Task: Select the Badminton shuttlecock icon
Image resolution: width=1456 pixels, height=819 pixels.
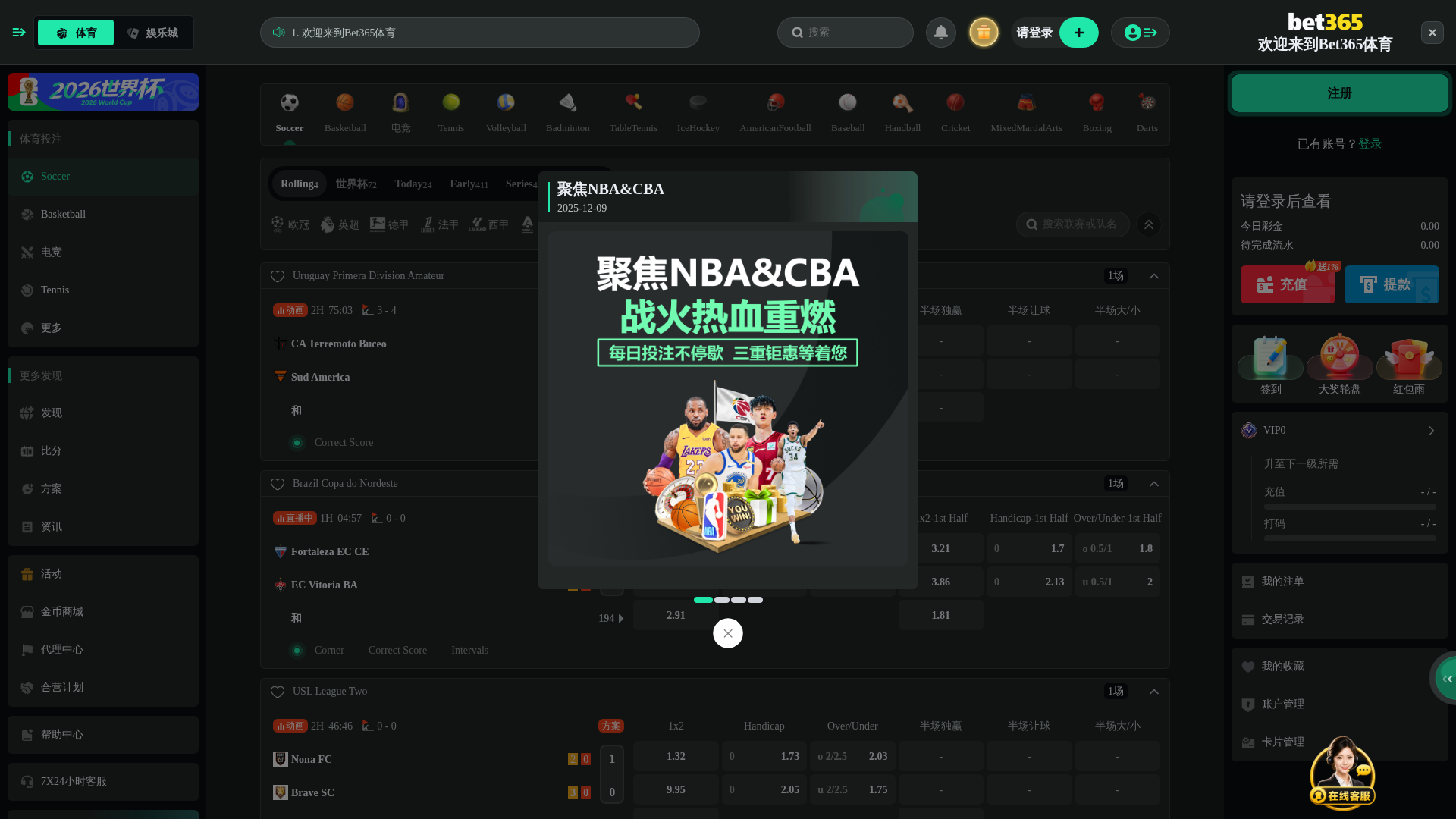Action: [568, 102]
